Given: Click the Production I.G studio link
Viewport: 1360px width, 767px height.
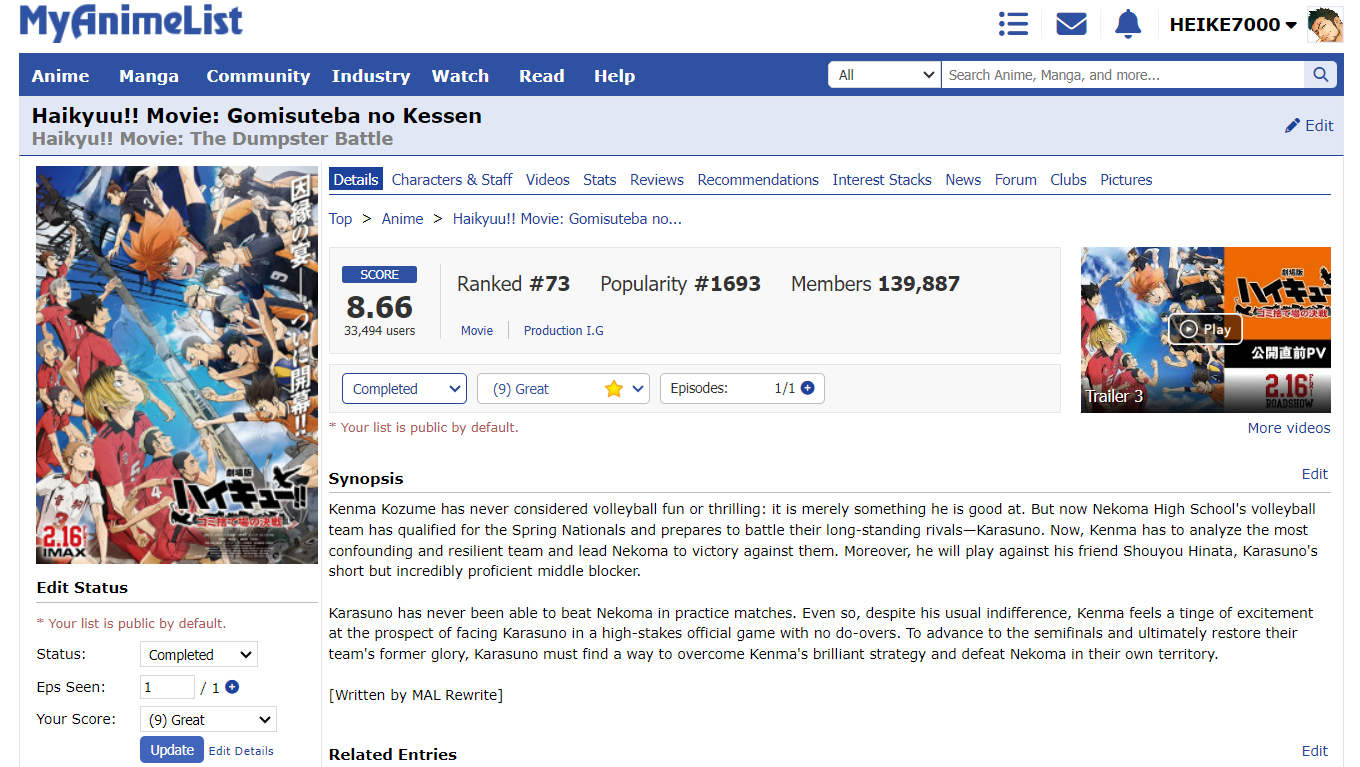Looking at the screenshot, I should click(564, 331).
